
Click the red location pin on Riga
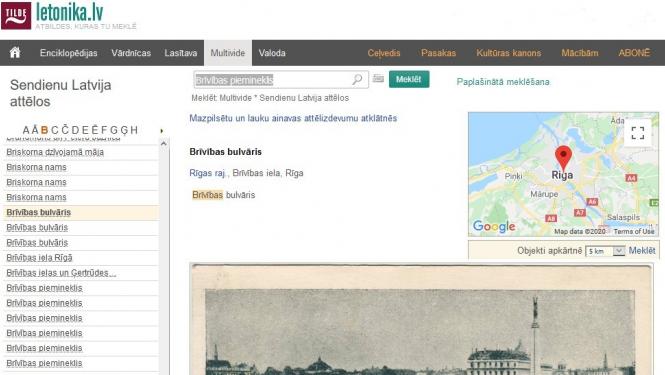tap(563, 158)
